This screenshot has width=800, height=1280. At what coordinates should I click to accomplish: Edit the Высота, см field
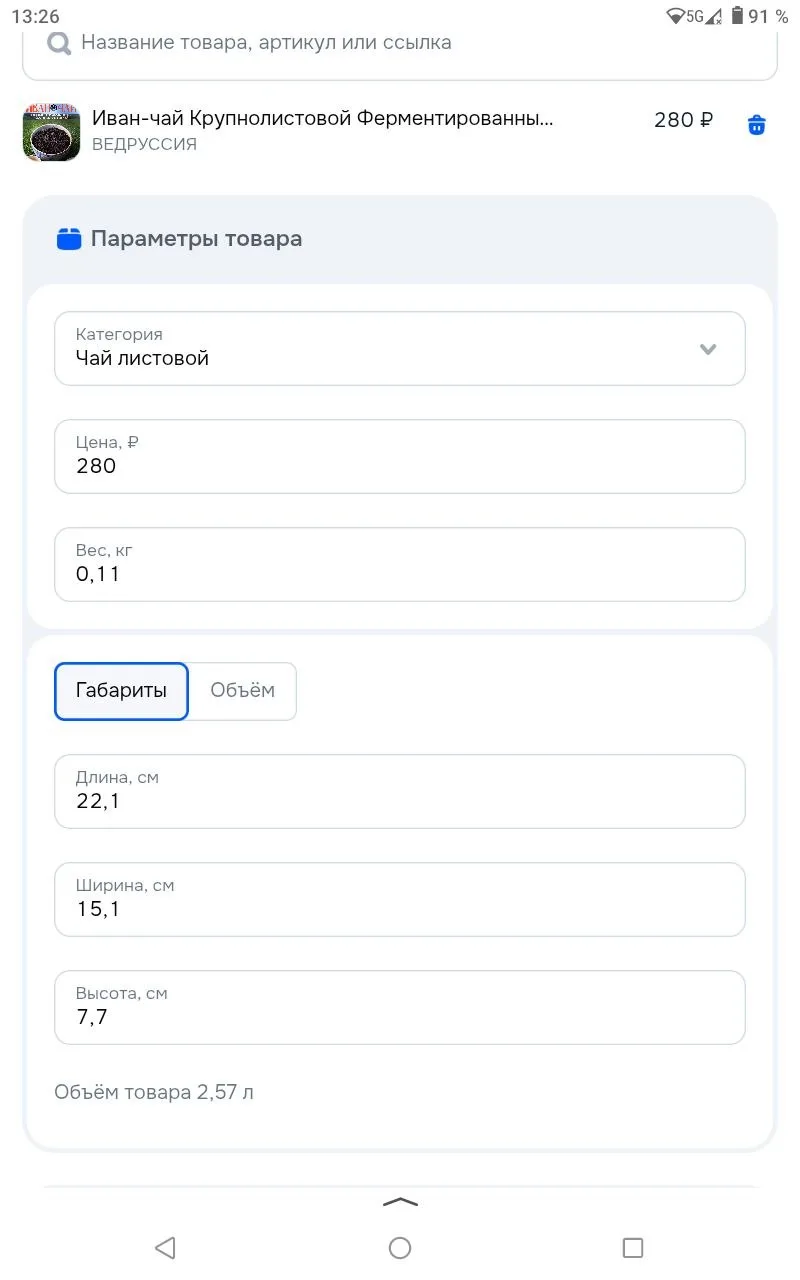click(x=400, y=1007)
